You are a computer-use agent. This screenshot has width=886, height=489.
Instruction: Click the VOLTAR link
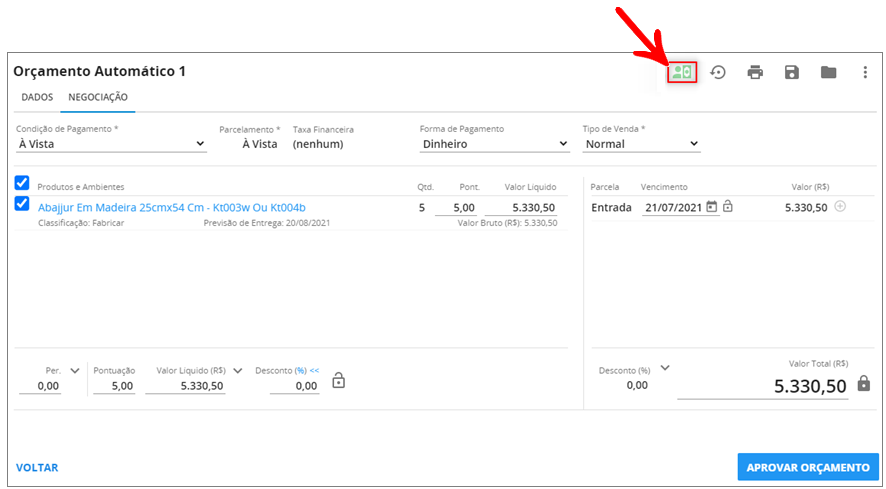pyautogui.click(x=37, y=467)
